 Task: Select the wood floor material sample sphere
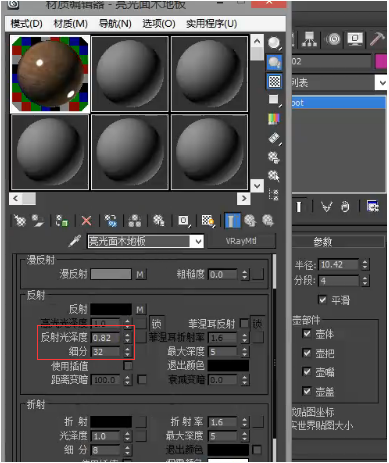pos(50,74)
